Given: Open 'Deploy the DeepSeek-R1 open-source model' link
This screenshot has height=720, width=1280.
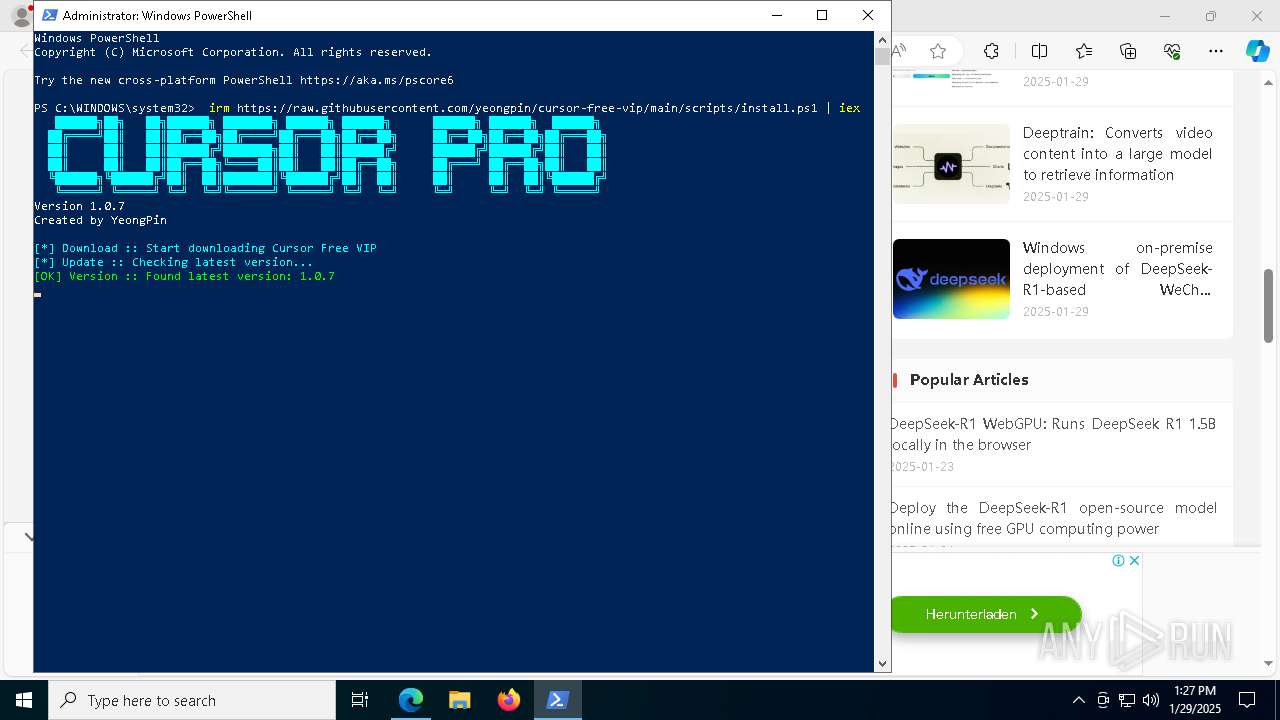Looking at the screenshot, I should [1053, 518].
